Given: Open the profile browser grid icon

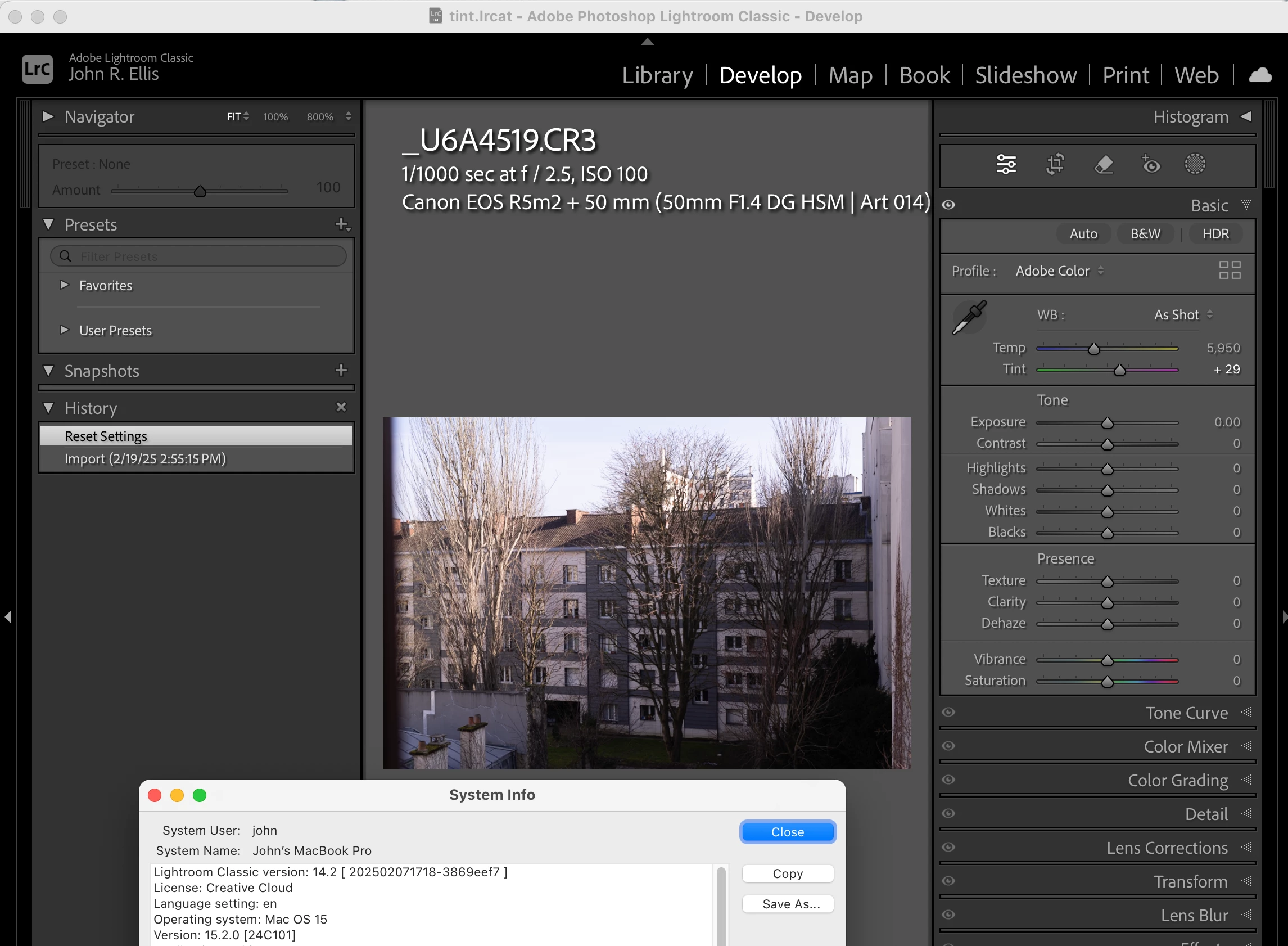Looking at the screenshot, I should pyautogui.click(x=1229, y=271).
